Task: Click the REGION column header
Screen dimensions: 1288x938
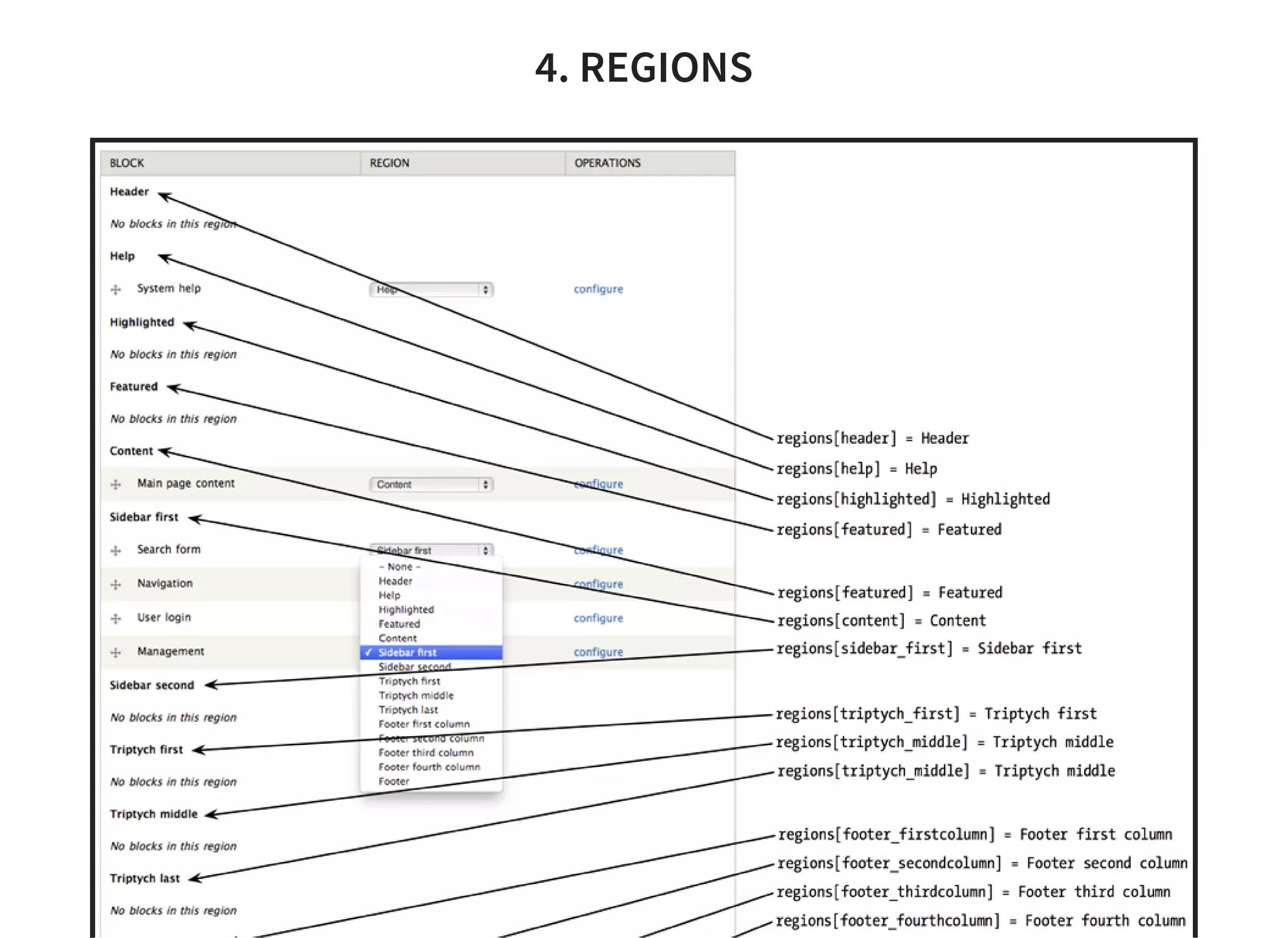Action: (389, 163)
